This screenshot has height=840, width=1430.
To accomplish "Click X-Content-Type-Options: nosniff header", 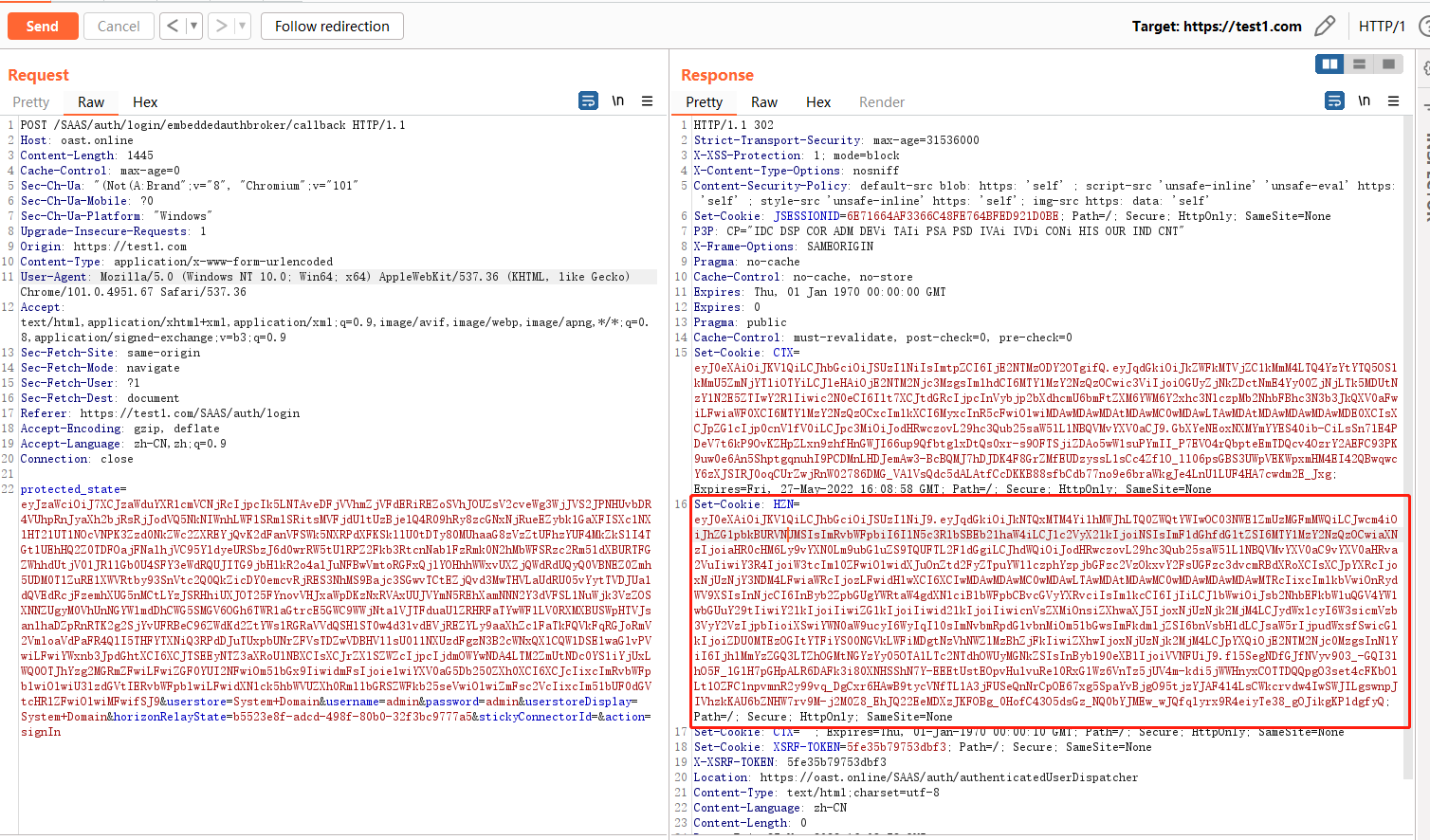I will pyautogui.click(x=797, y=171).
